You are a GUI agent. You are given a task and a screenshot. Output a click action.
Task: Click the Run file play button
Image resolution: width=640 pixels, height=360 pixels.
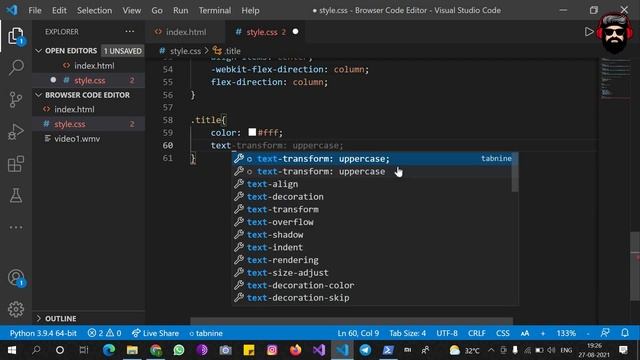click(x=589, y=32)
